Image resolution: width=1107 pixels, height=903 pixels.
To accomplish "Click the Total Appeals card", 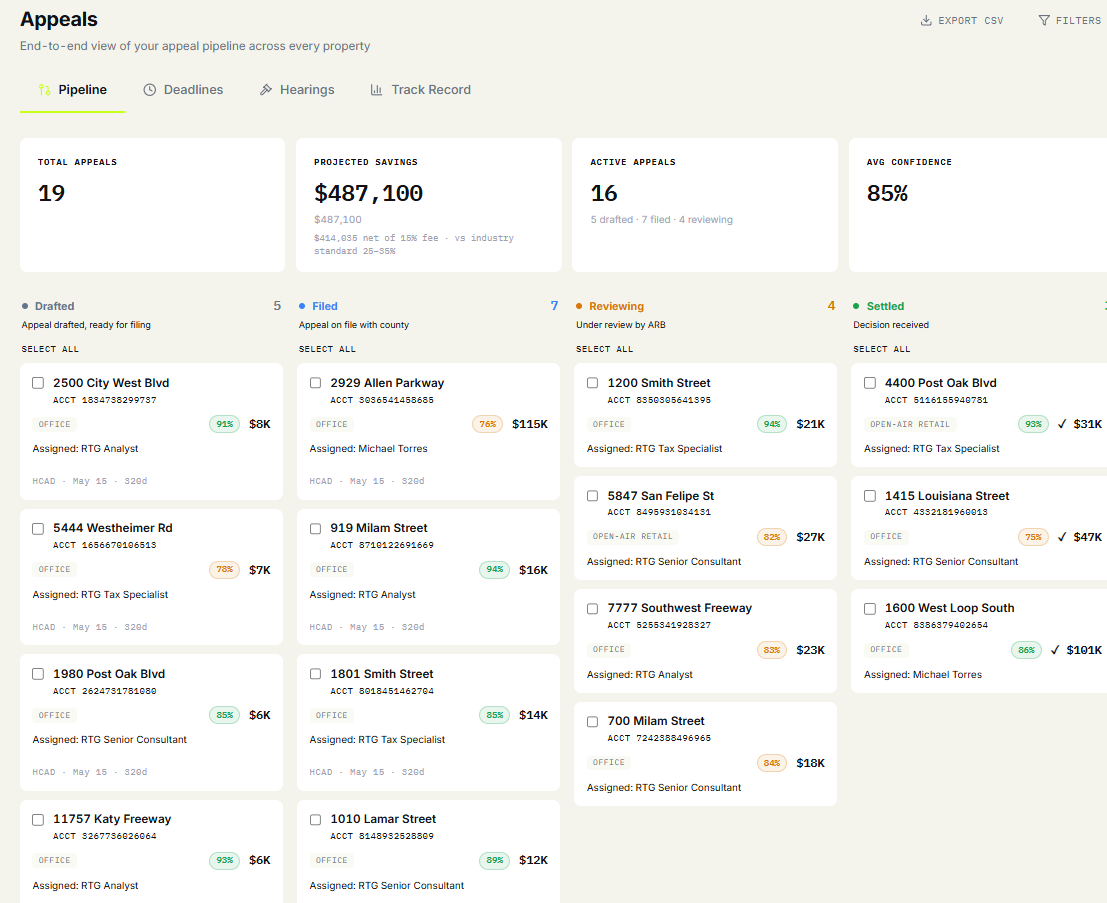I will (x=152, y=205).
